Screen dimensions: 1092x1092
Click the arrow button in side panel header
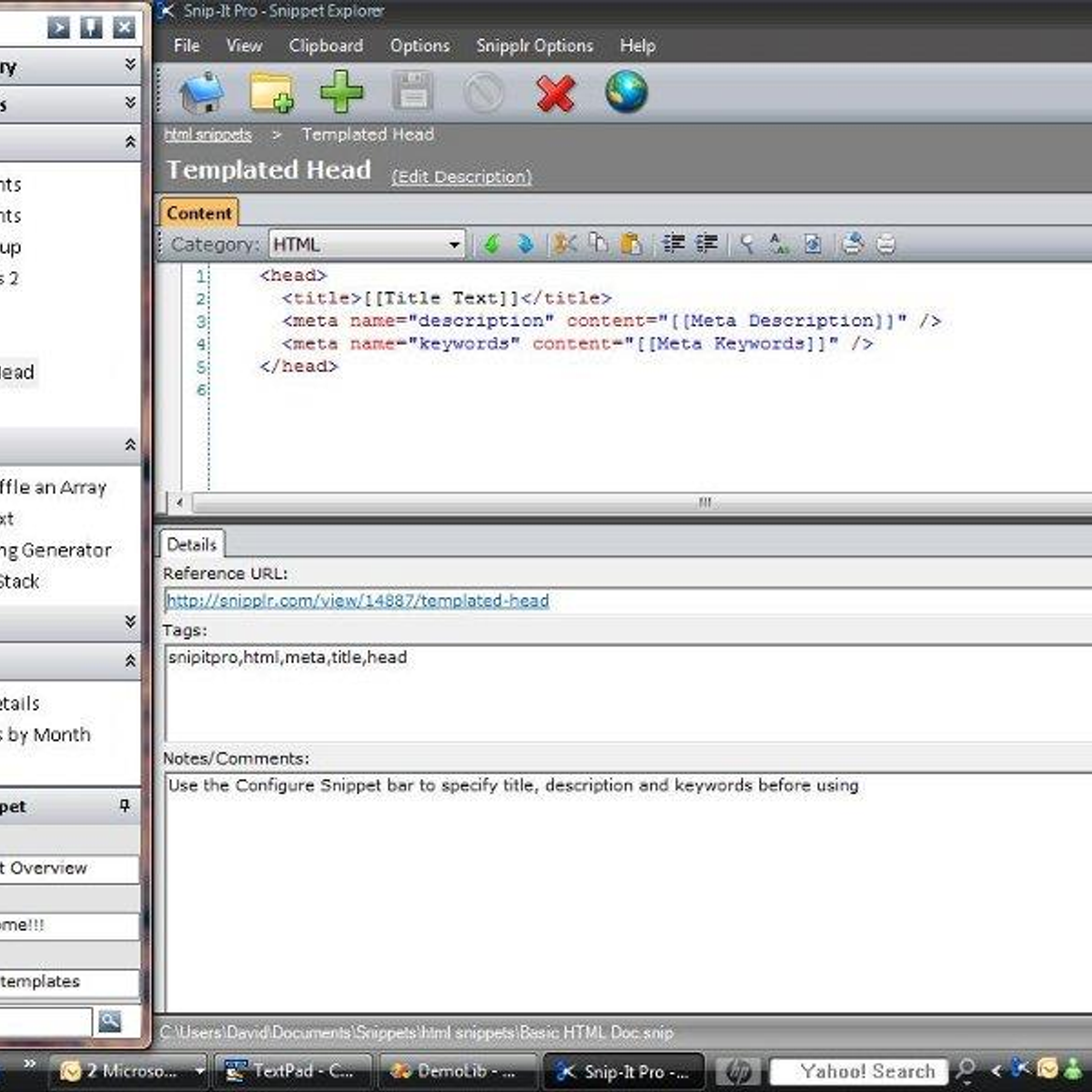[58, 27]
